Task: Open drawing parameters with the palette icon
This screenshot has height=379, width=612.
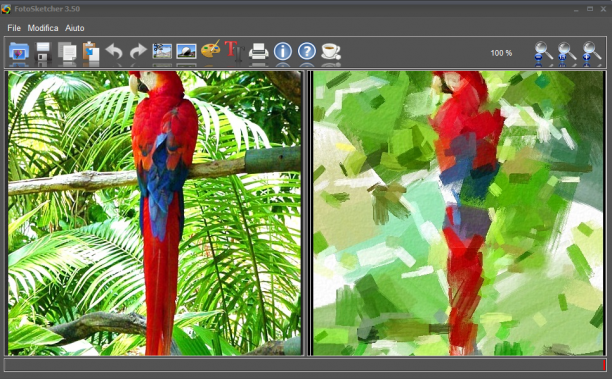Action: pyautogui.click(x=210, y=50)
